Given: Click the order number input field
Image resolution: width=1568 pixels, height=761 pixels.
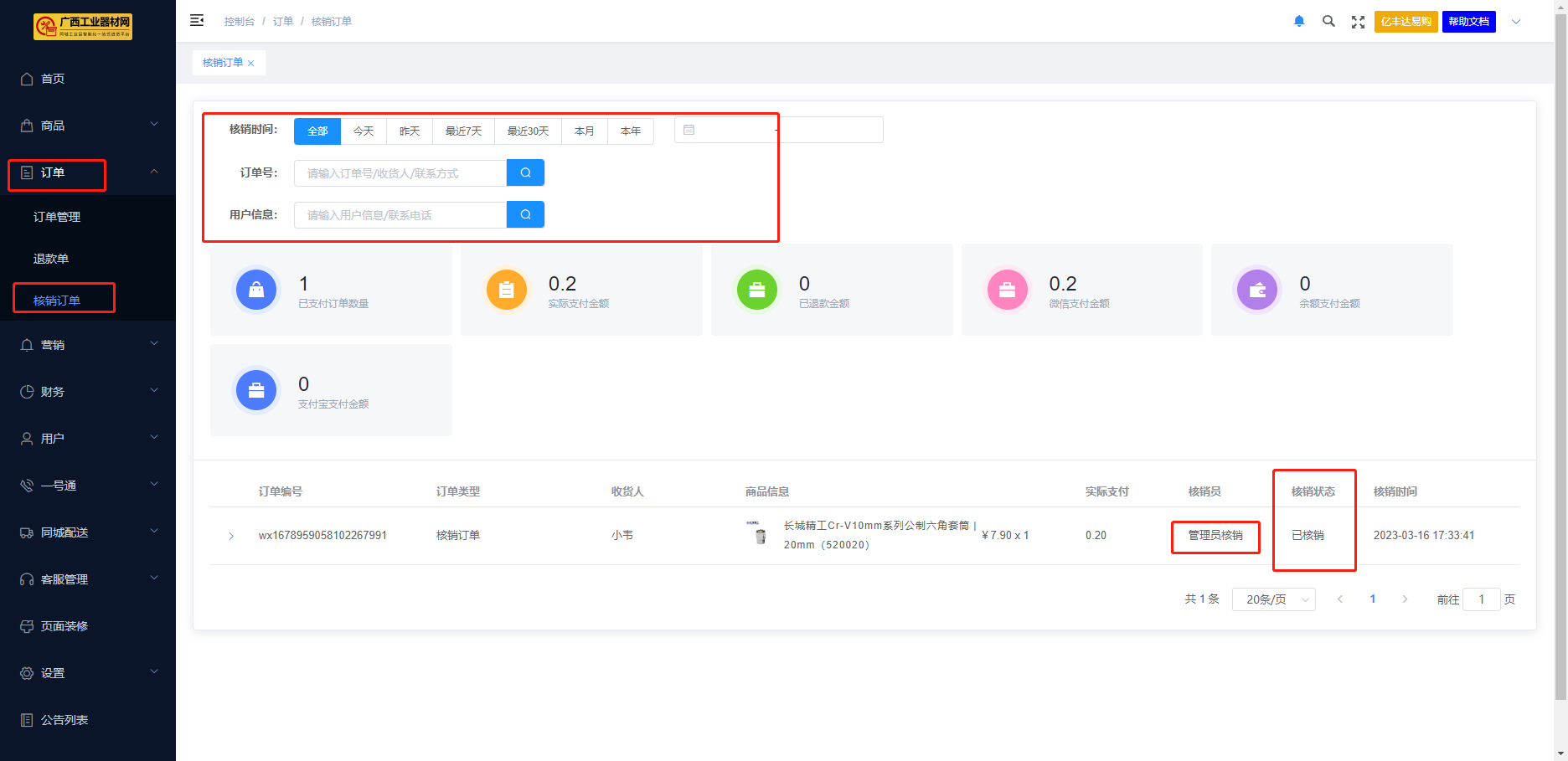Looking at the screenshot, I should coord(400,173).
